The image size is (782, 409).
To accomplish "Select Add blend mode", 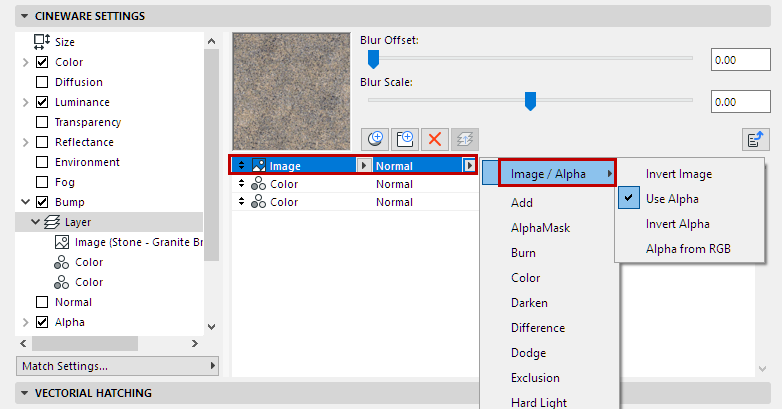I will pos(522,203).
